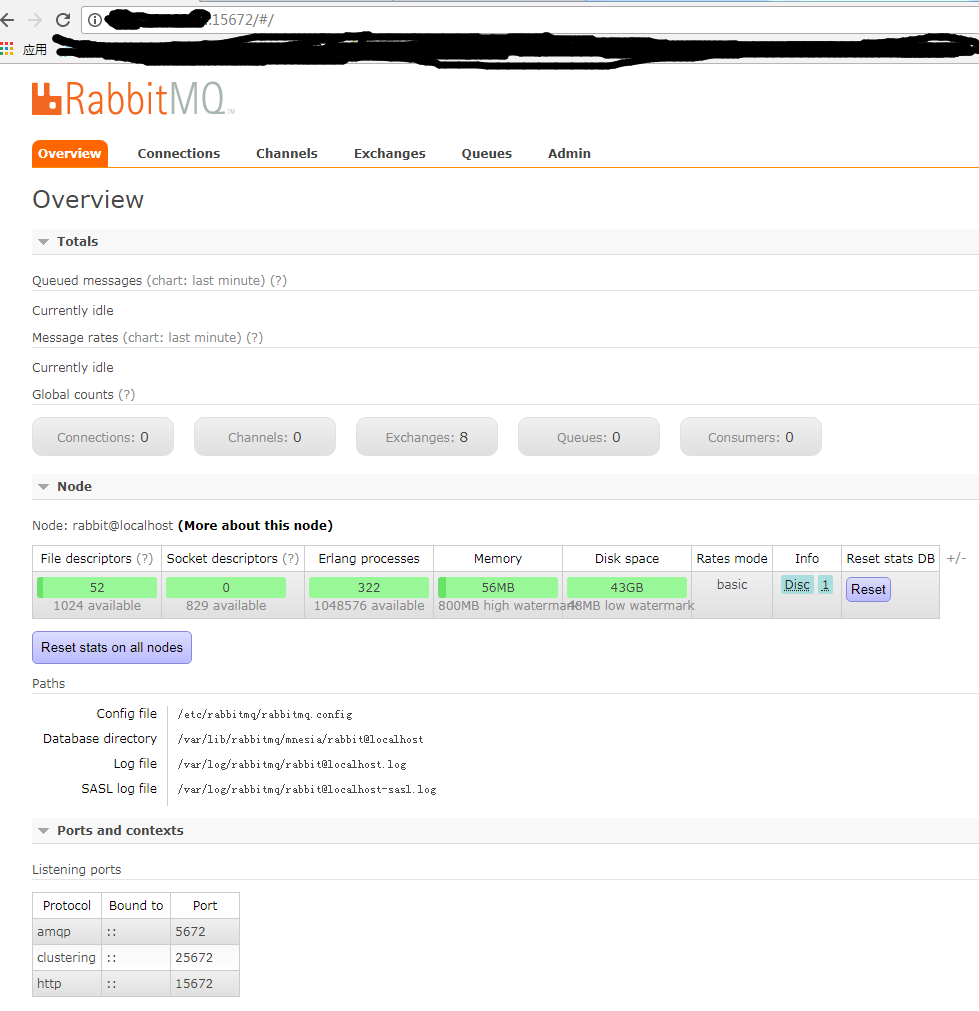979x1011 pixels.
Task: Open the Connections tab
Action: [179, 153]
